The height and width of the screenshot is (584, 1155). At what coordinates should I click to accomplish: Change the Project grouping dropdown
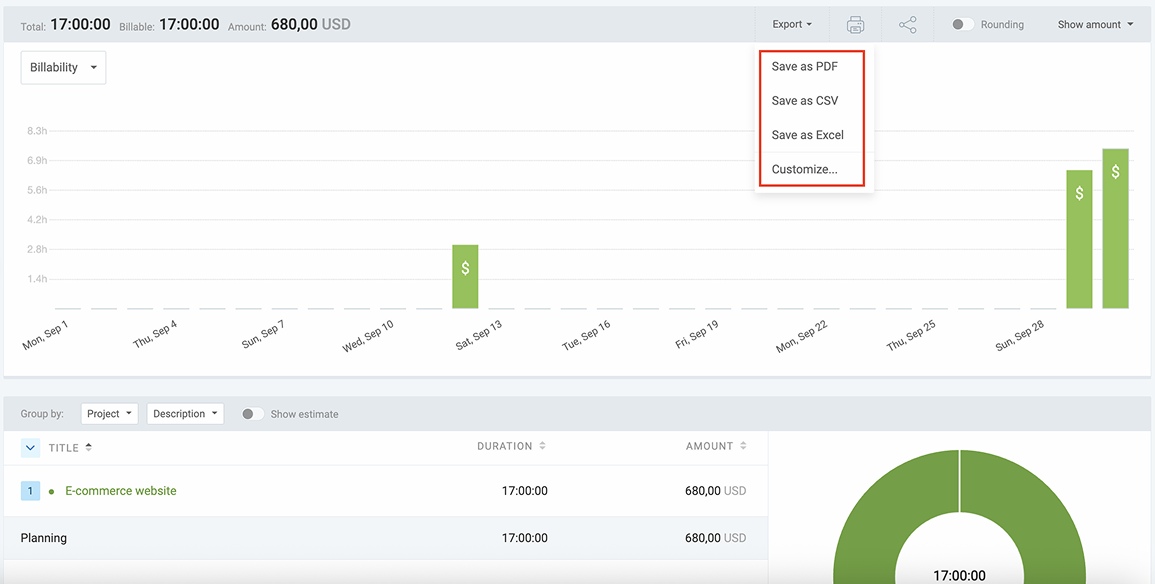[109, 412]
